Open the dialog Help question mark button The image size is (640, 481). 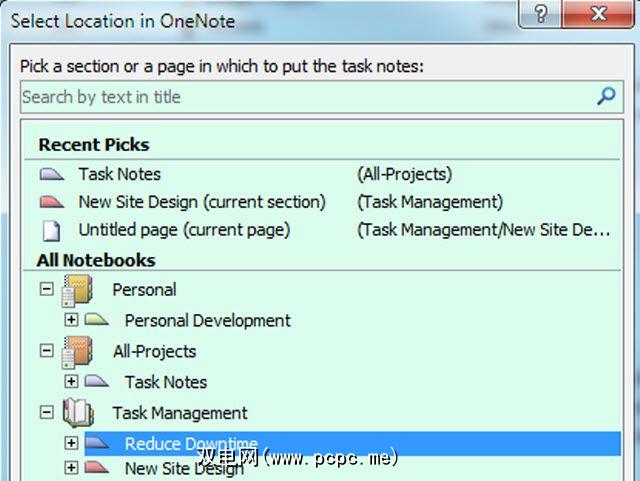tap(541, 14)
